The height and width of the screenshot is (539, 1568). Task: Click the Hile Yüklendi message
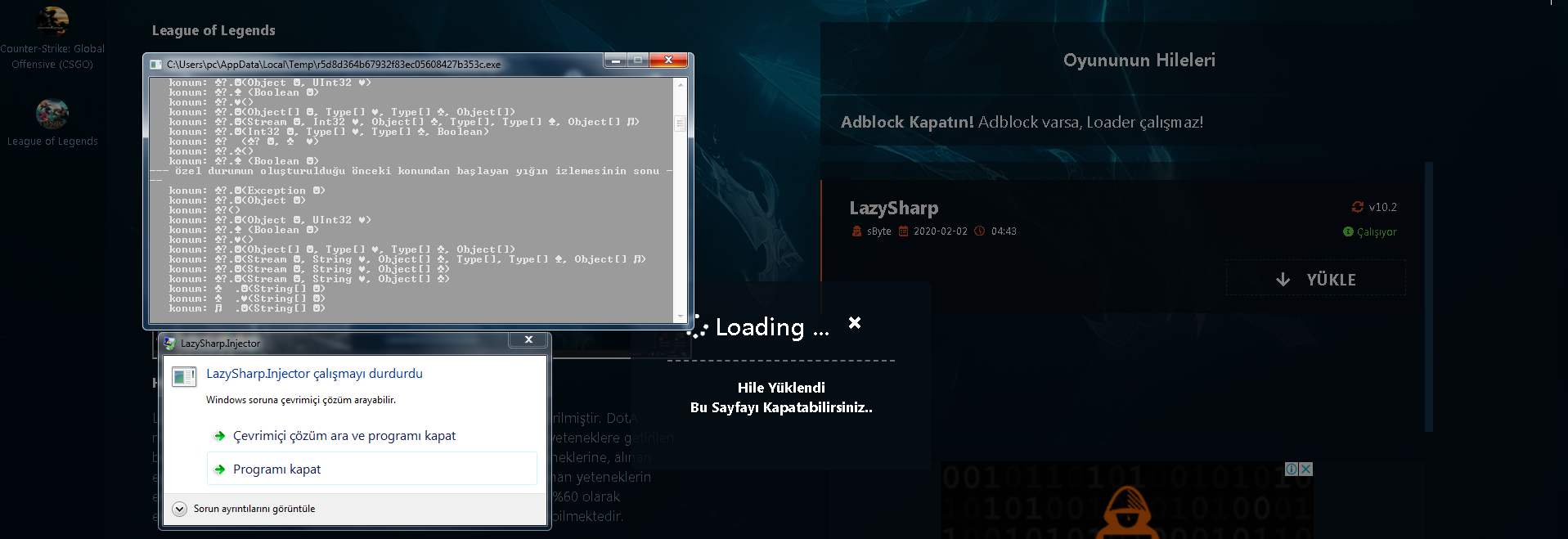[781, 388]
